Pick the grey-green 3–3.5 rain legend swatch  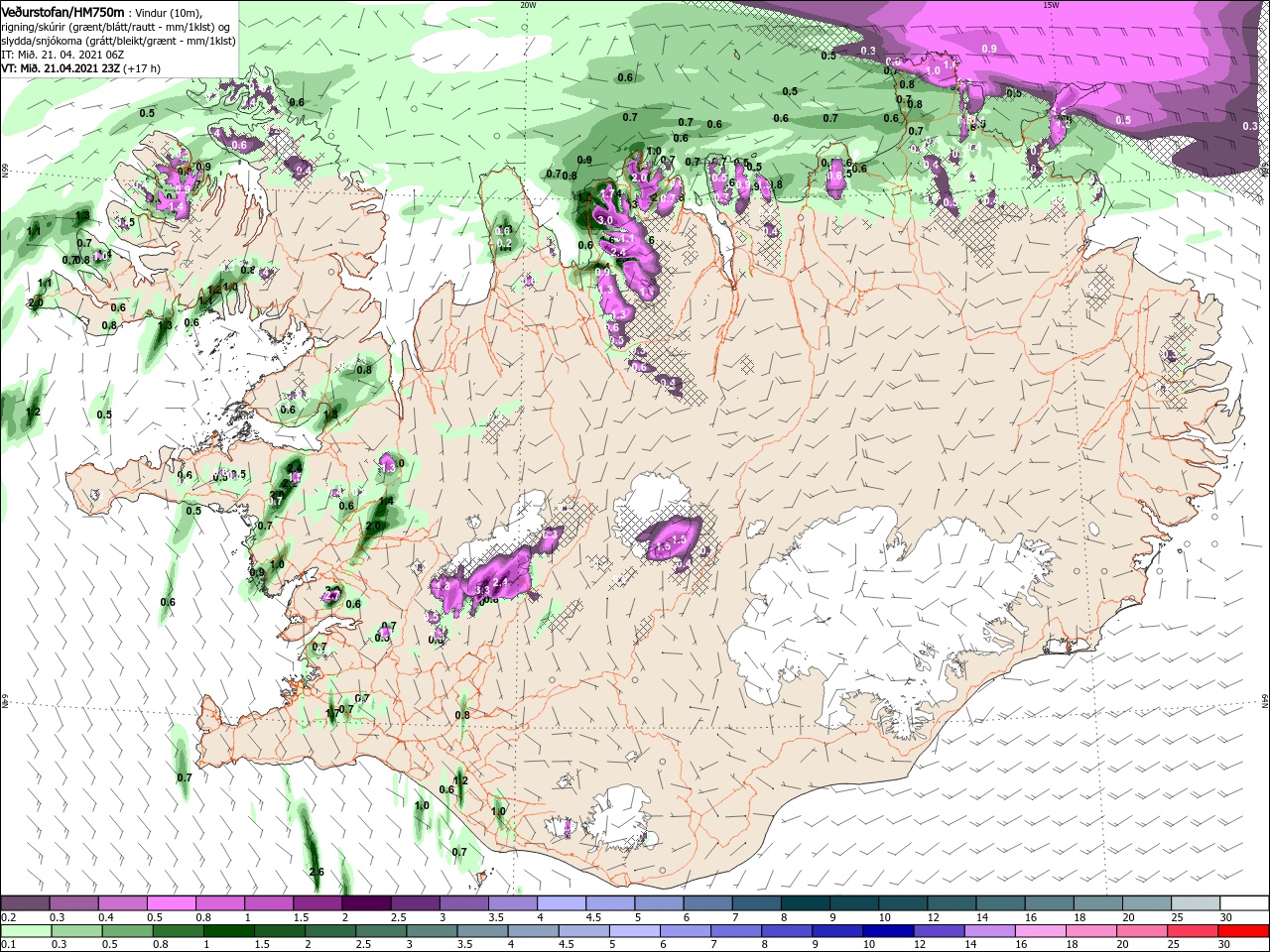(431, 931)
